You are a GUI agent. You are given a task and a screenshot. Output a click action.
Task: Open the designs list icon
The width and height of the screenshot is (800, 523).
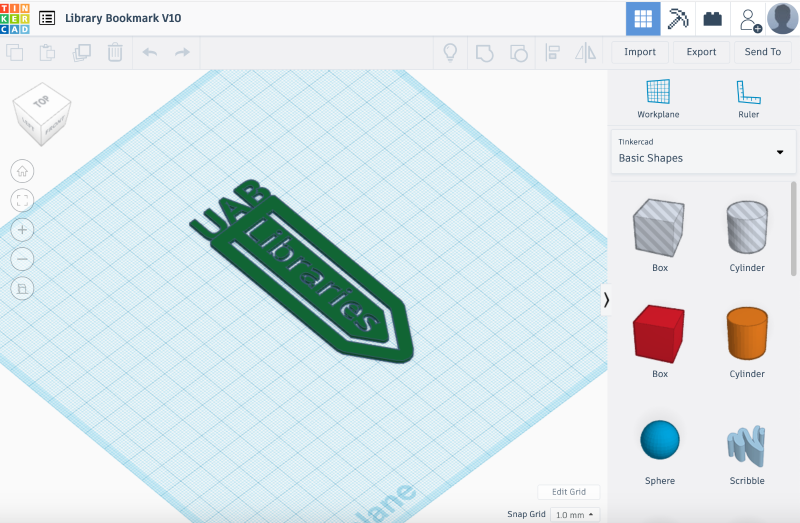pos(47,18)
